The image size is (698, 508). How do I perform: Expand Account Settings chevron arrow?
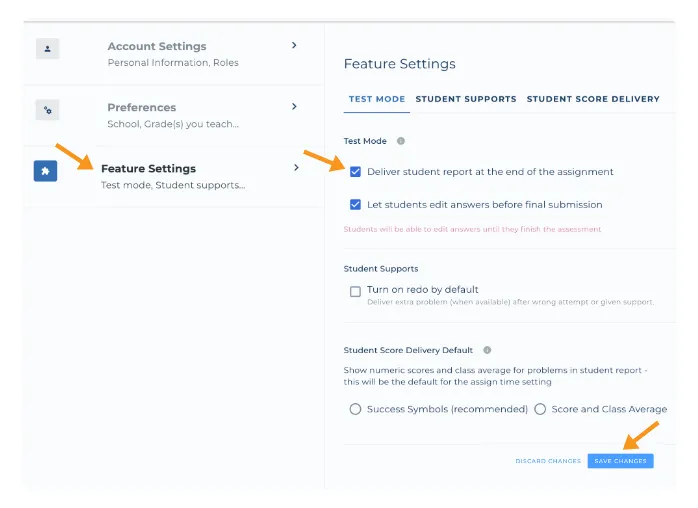coord(294,46)
